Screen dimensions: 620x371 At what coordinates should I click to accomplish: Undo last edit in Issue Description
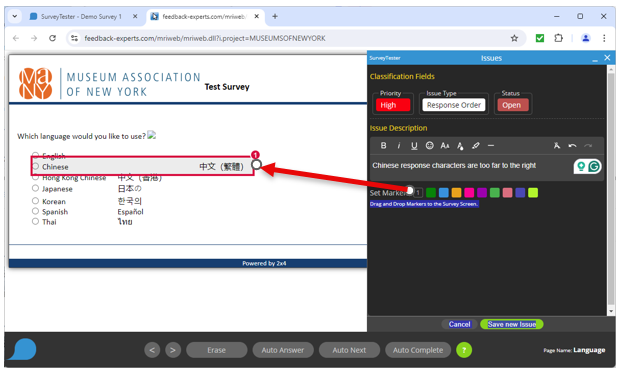572,146
